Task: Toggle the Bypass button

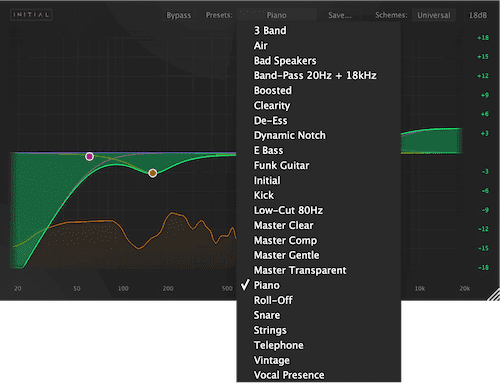Action: (x=179, y=15)
